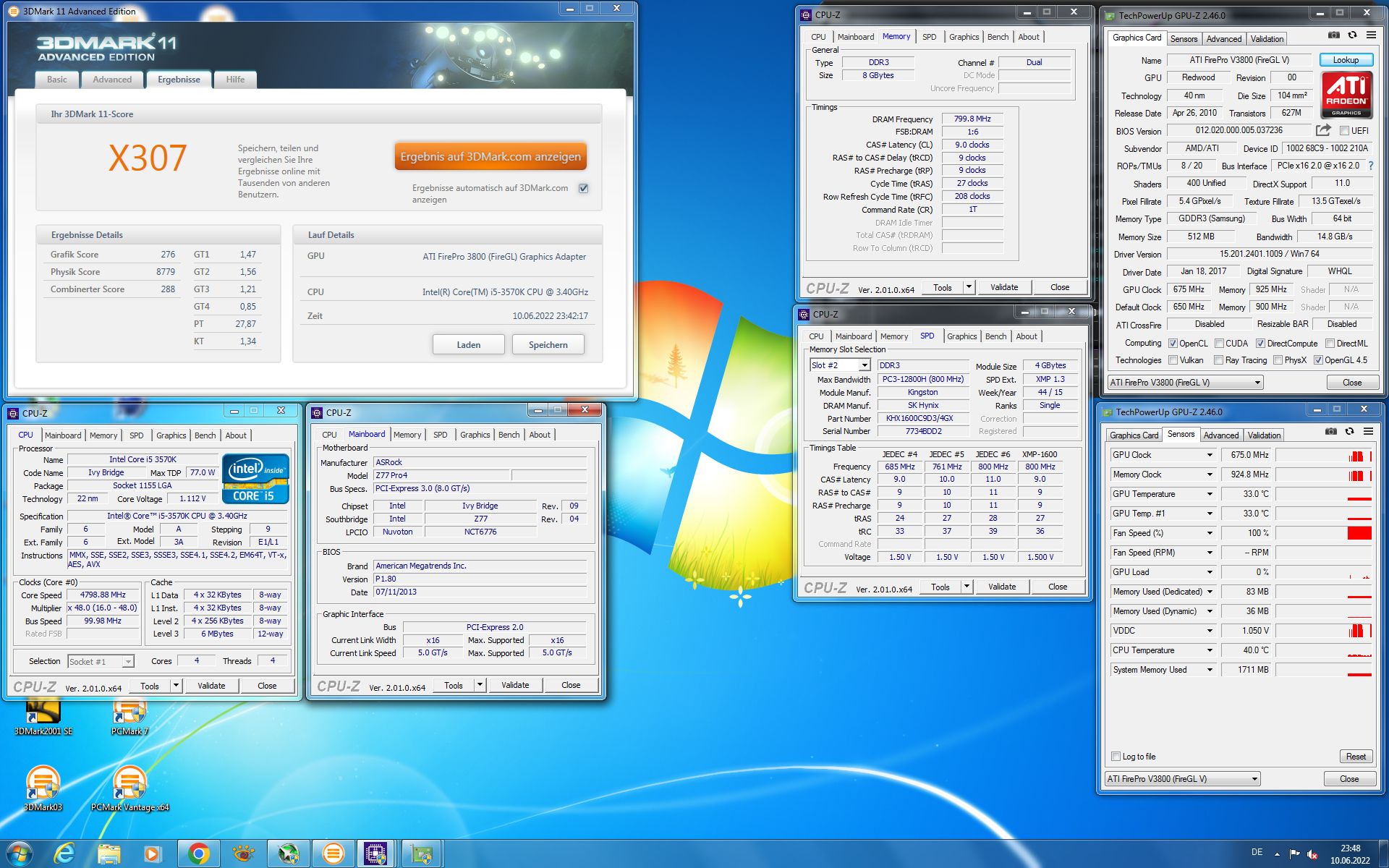Open Windows Explorer from taskbar
This screenshot has height=868, width=1389.
(109, 854)
